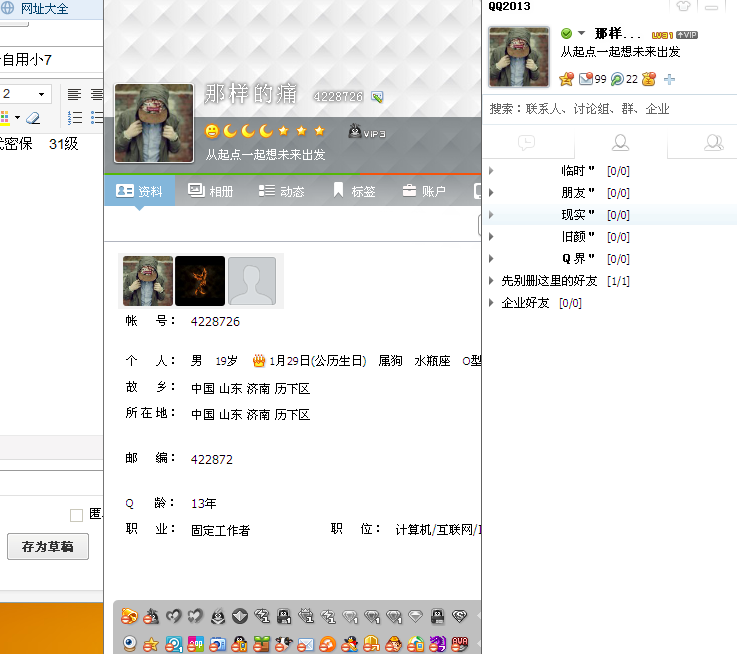Click the VIP3 badge on the profile
Viewport: 737px width, 654px height.
click(x=367, y=131)
